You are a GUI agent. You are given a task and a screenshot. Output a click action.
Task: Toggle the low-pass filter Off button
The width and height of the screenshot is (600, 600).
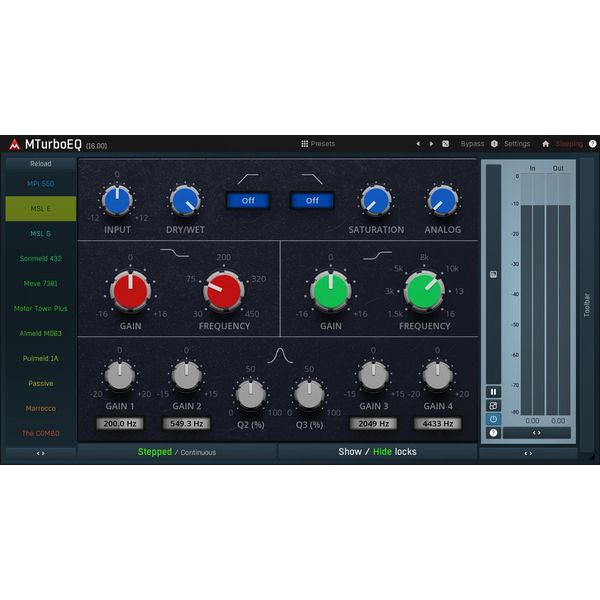tap(312, 200)
